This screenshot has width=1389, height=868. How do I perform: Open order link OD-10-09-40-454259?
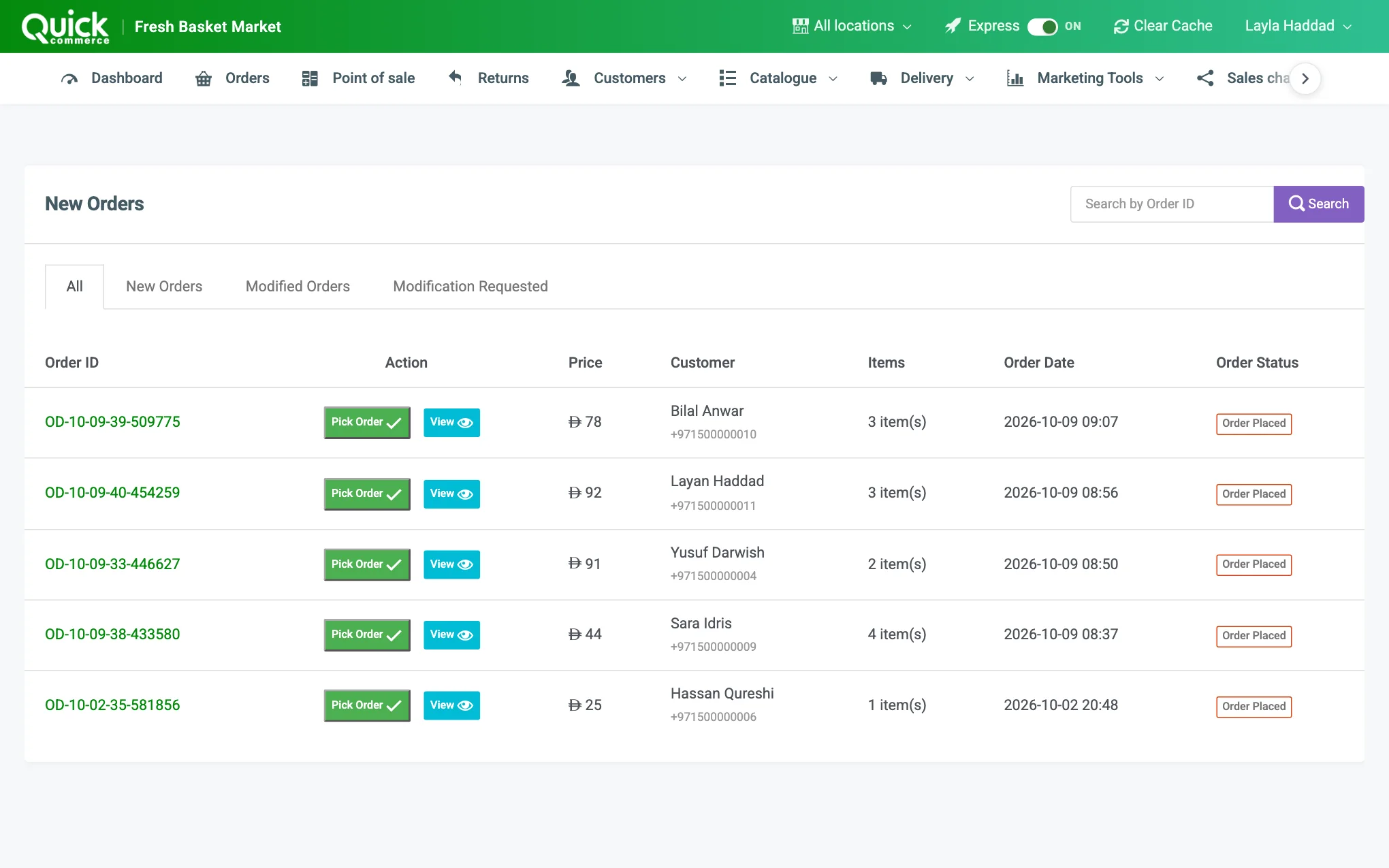[112, 493]
